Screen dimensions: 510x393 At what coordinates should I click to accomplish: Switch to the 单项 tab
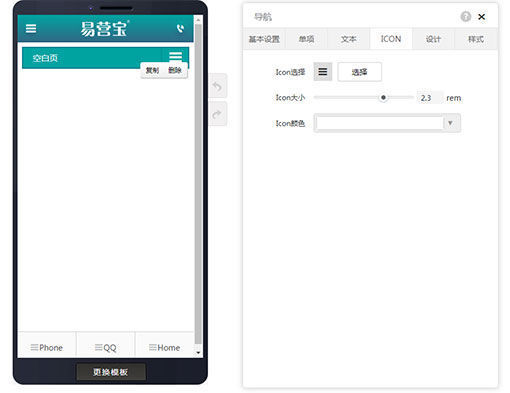306,39
